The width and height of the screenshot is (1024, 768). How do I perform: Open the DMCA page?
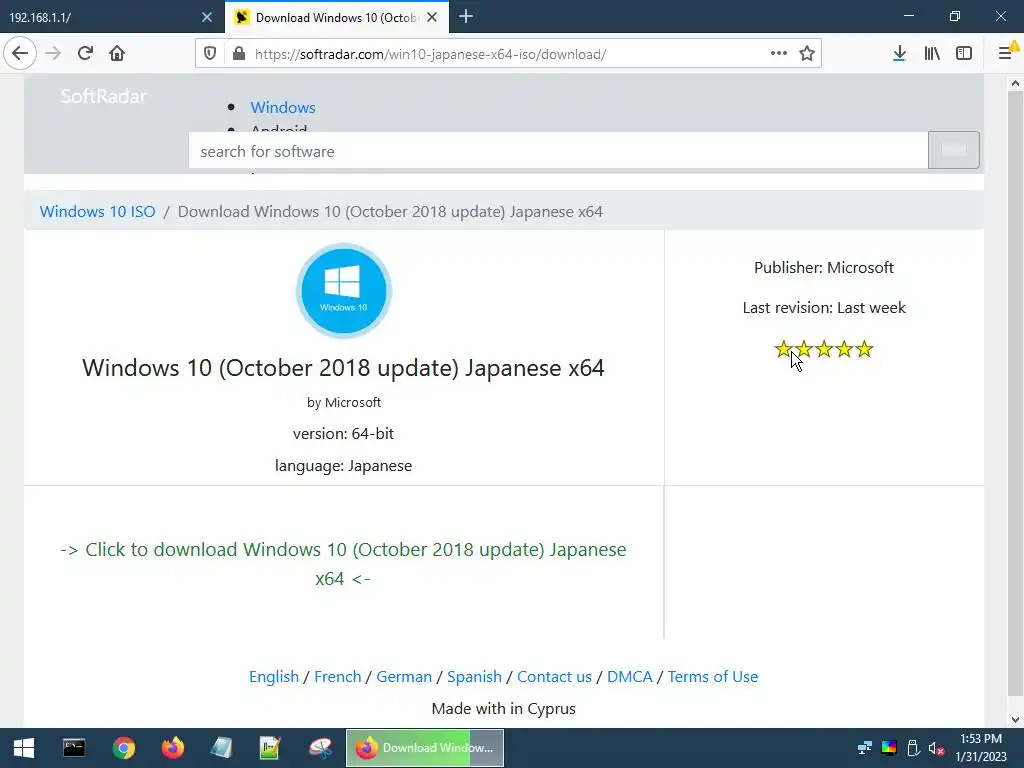(630, 677)
